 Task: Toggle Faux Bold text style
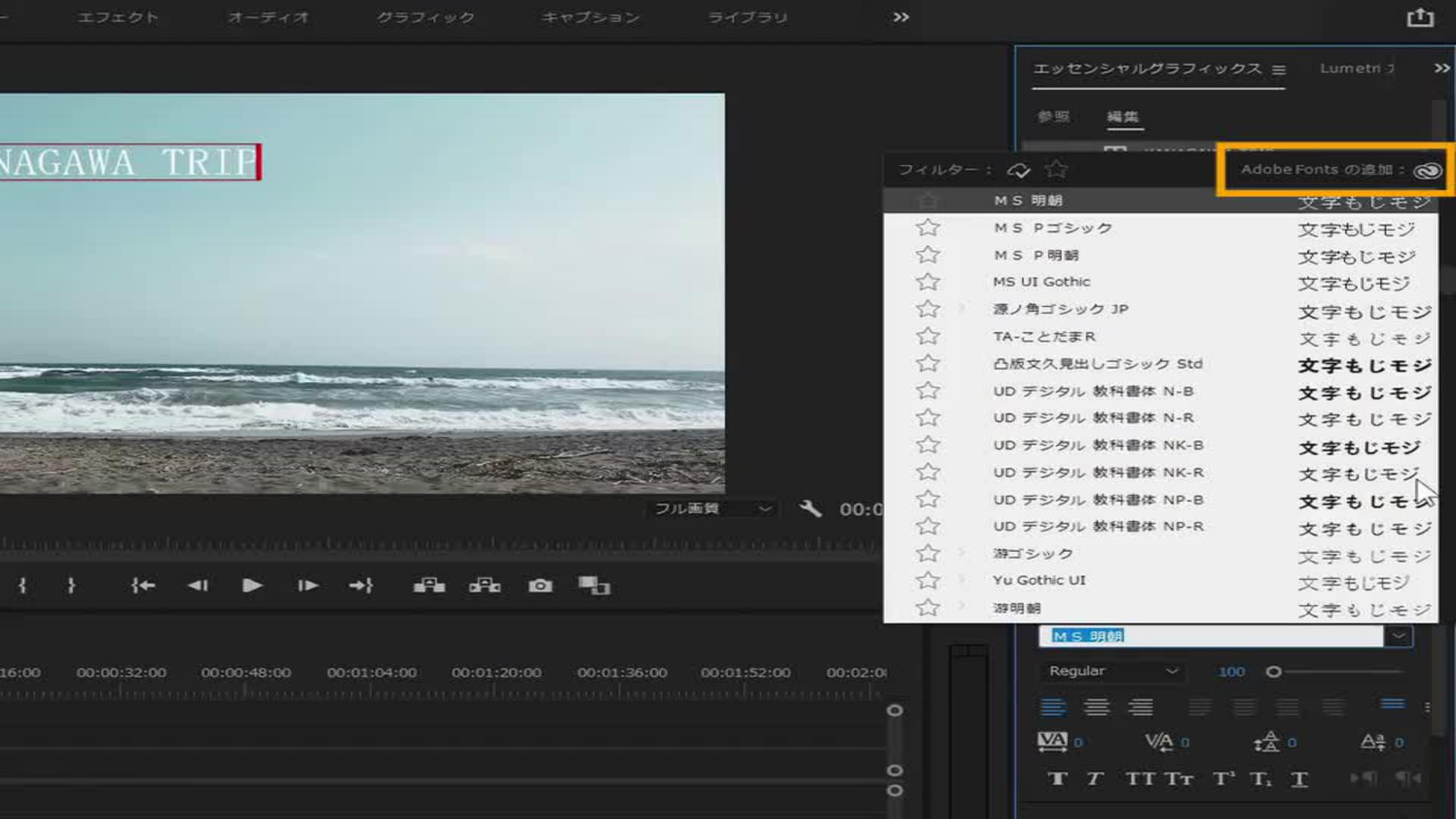1057,779
